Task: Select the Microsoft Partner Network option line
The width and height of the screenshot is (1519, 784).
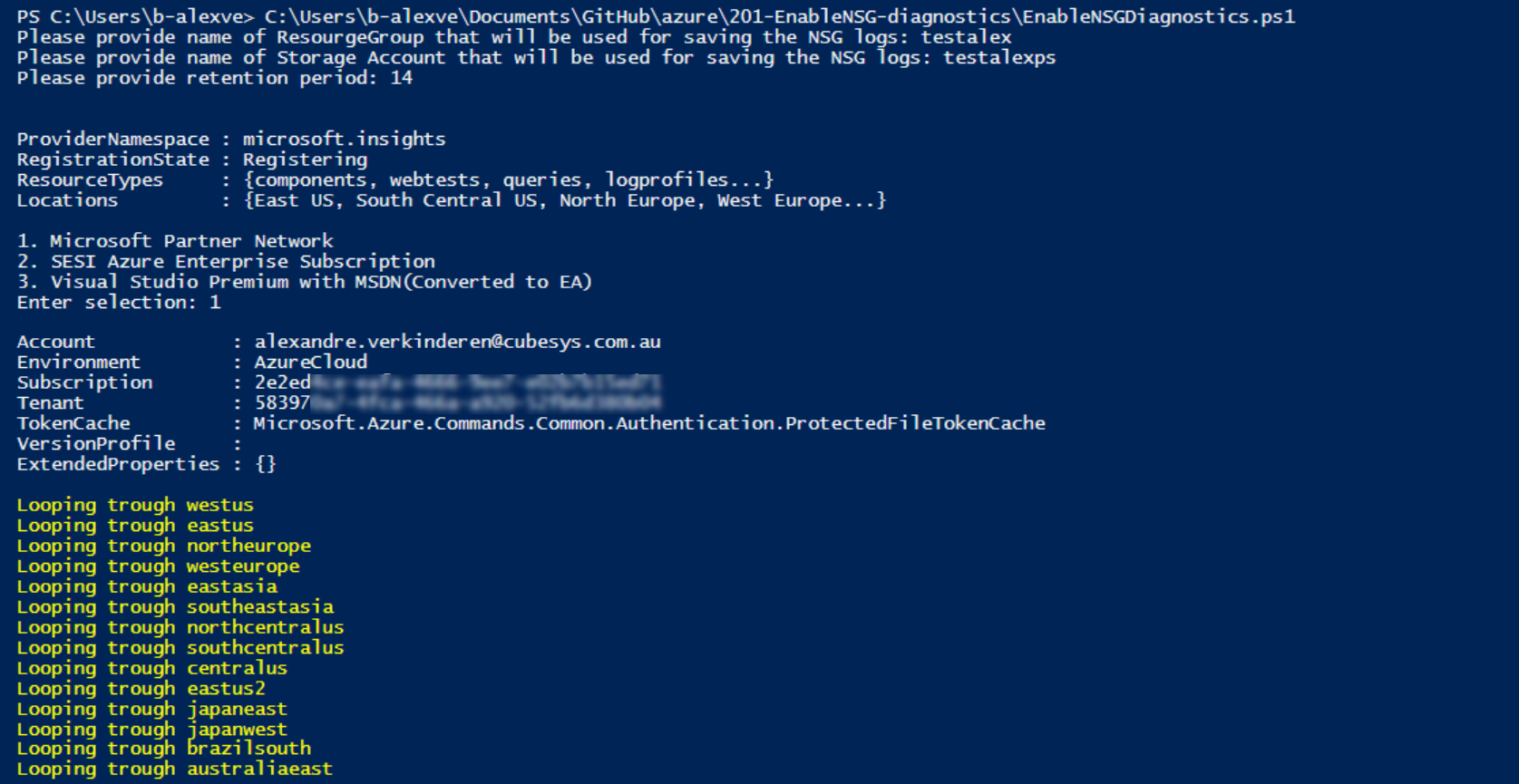Action: pyautogui.click(x=175, y=241)
